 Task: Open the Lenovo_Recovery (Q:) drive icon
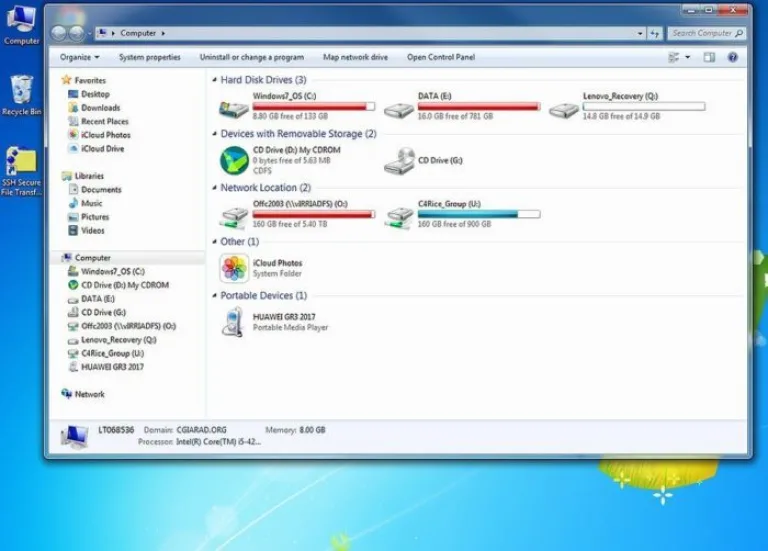(x=564, y=110)
